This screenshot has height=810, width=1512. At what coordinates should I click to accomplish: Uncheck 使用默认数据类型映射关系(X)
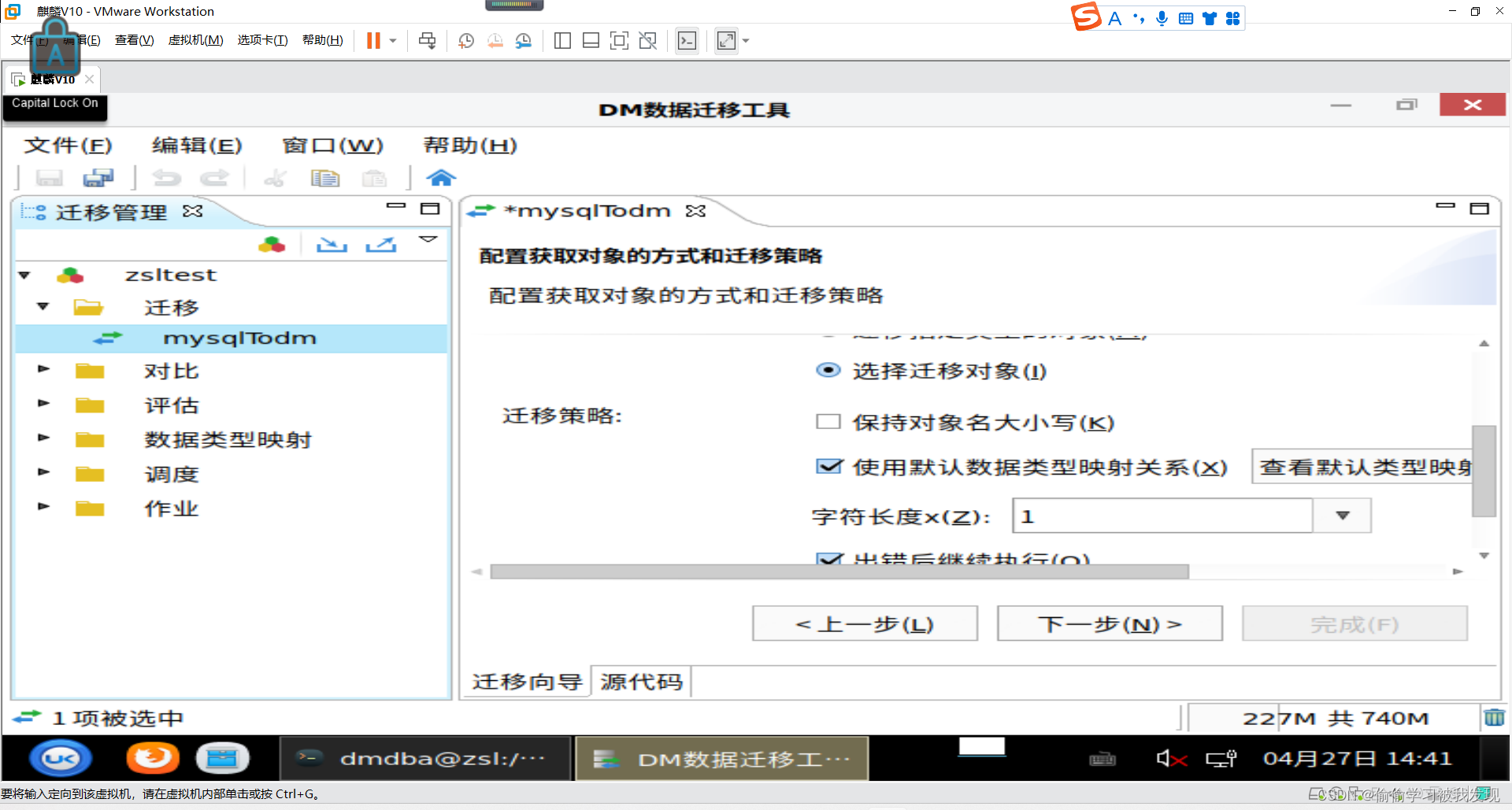(829, 467)
